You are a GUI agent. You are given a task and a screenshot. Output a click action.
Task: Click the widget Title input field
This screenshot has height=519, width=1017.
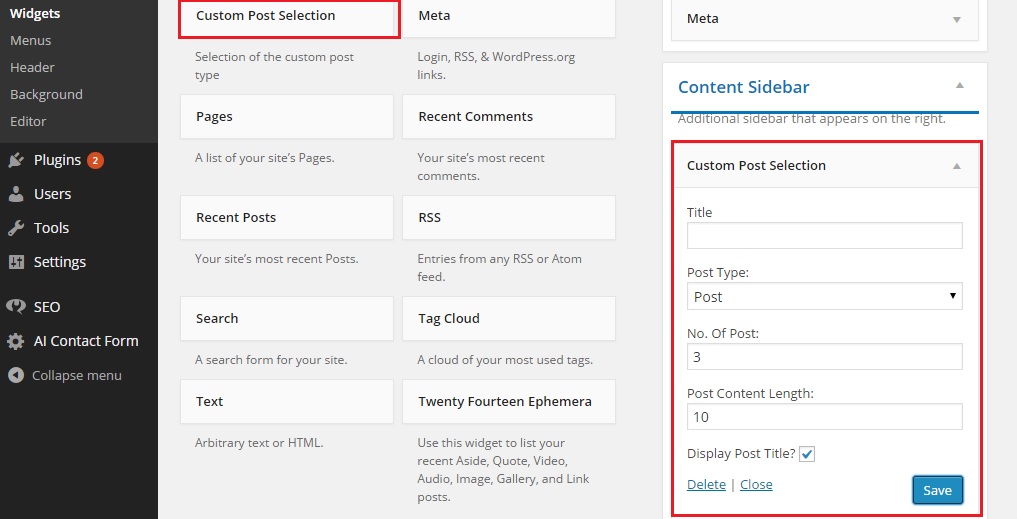coord(824,235)
